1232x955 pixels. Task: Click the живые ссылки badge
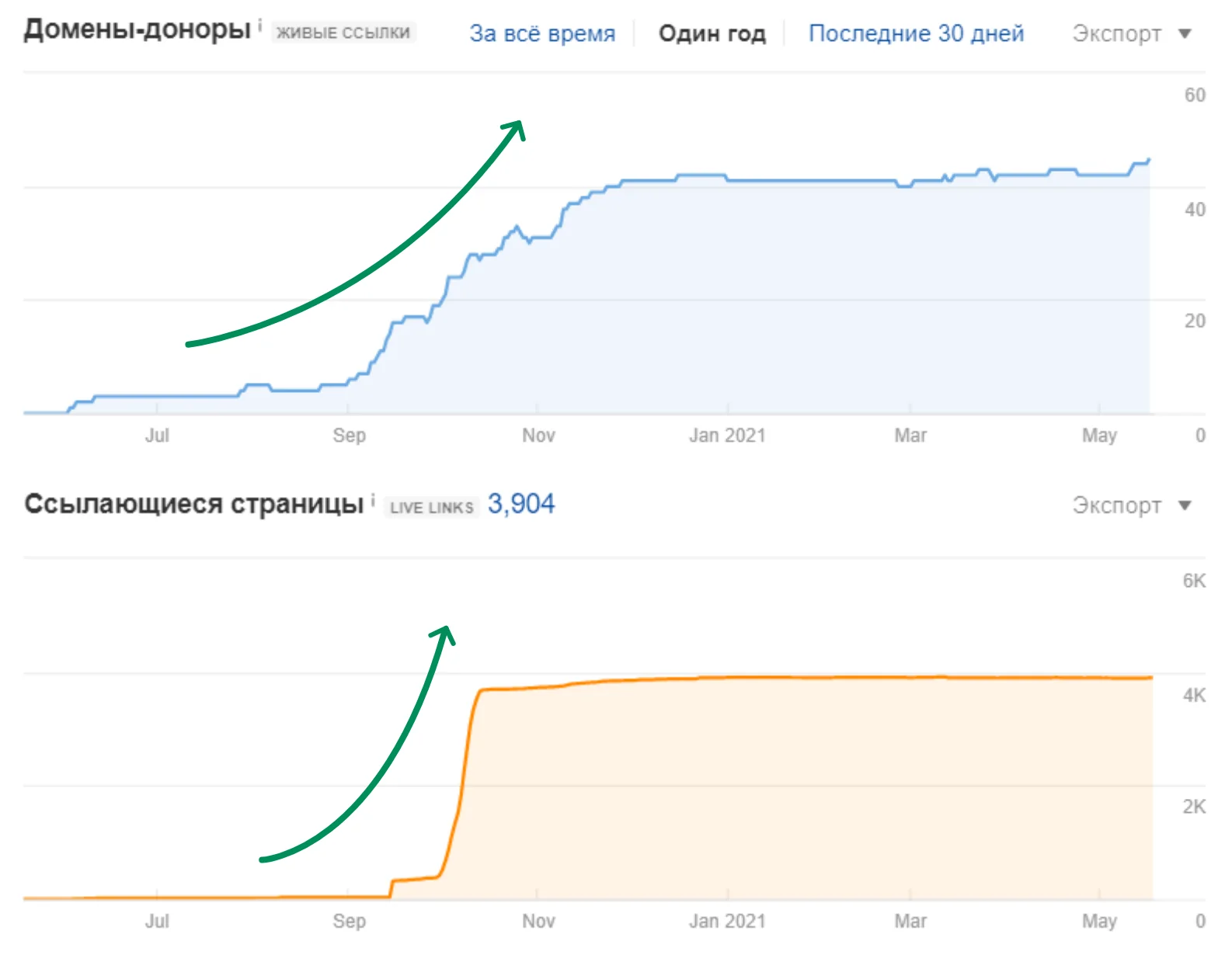pos(343,33)
